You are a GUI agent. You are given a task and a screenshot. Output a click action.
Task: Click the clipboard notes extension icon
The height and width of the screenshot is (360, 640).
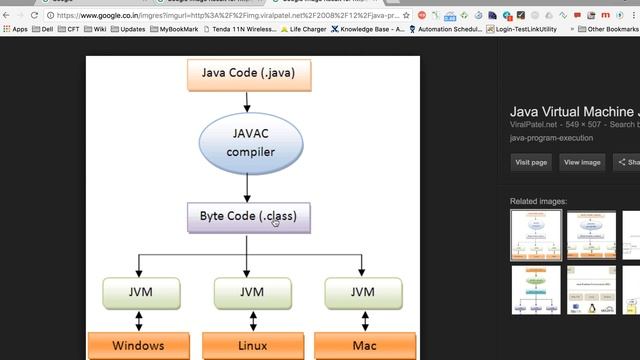591,16
